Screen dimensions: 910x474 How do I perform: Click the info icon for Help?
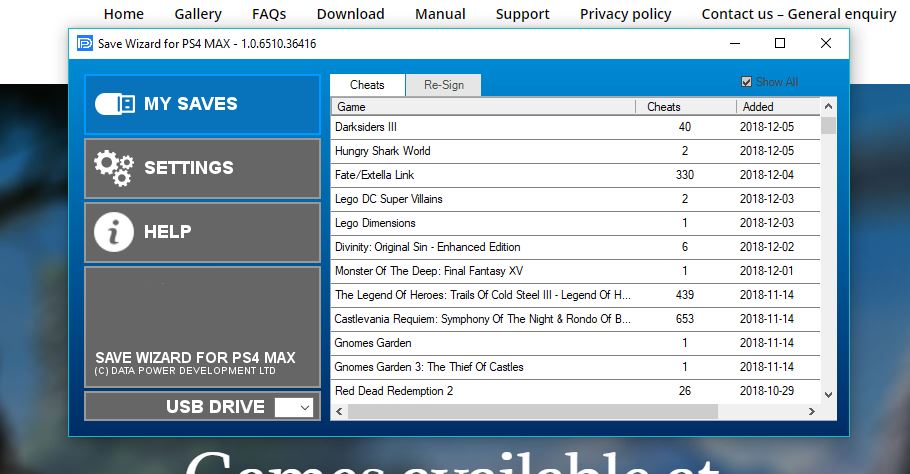click(x=113, y=232)
